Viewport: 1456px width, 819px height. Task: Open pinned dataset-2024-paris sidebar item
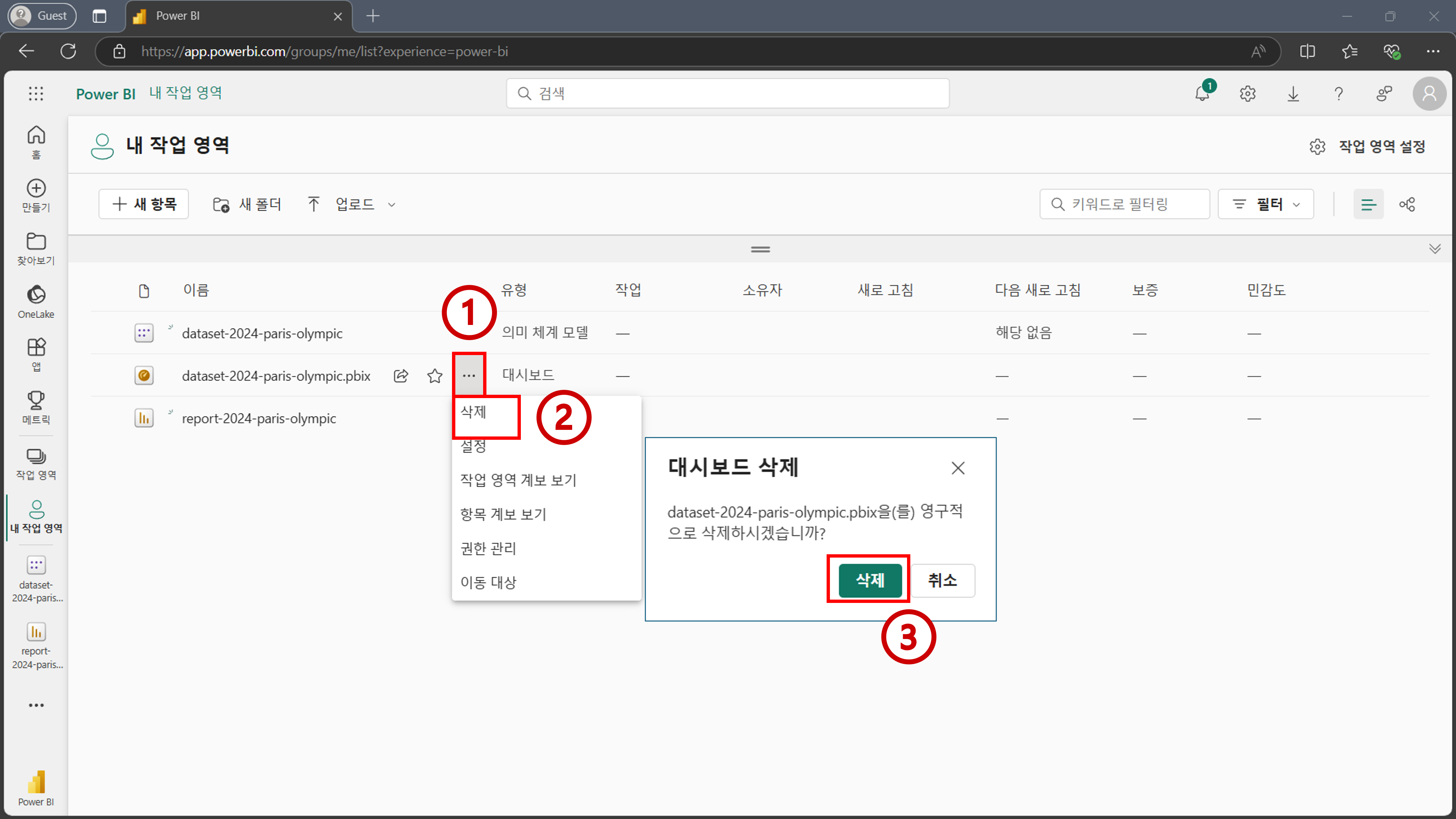point(36,579)
